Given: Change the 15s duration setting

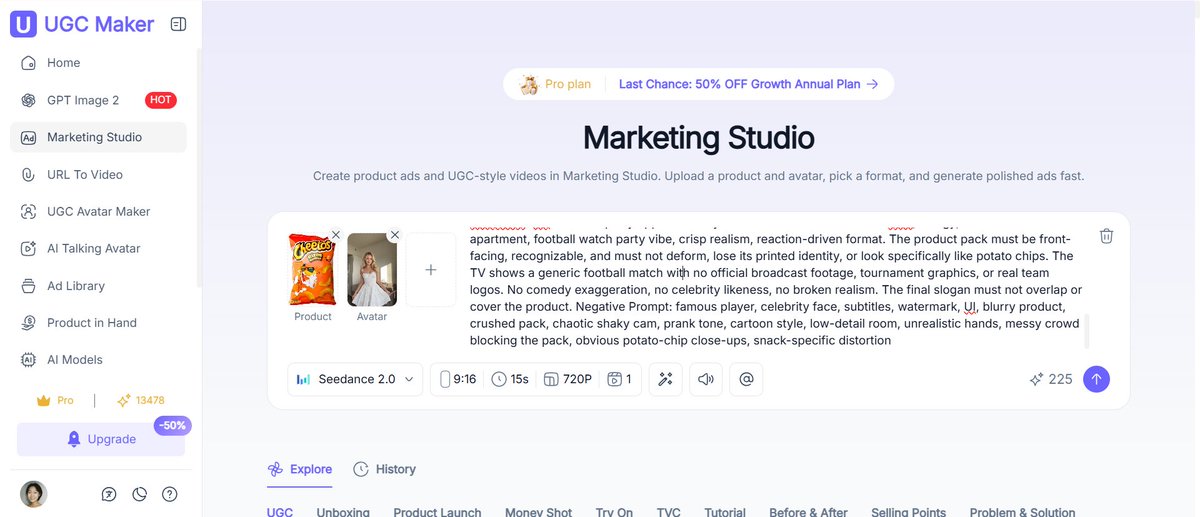Looking at the screenshot, I should coord(510,379).
